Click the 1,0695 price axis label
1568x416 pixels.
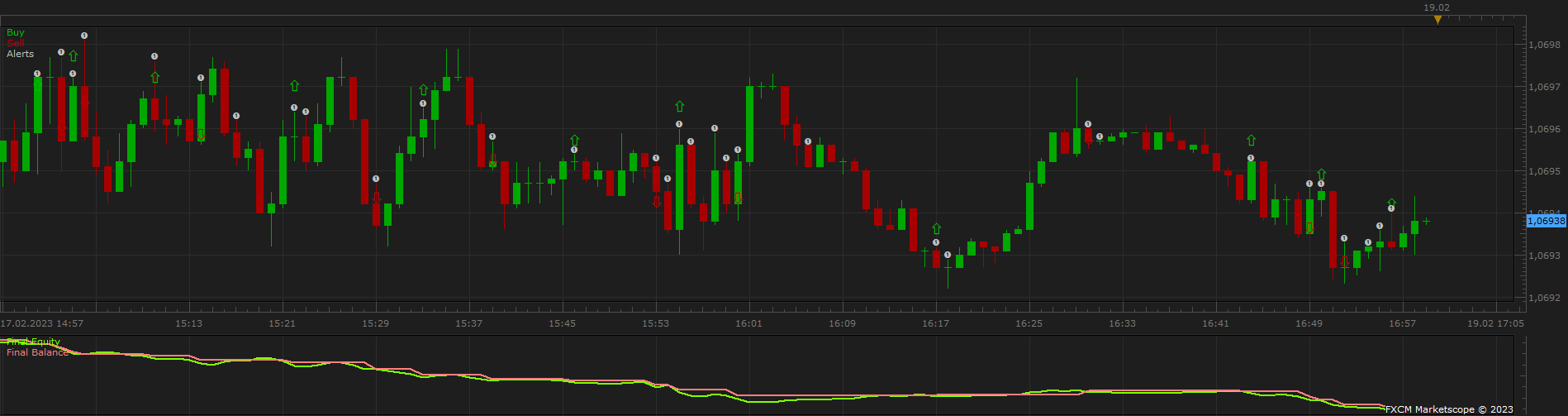click(1544, 171)
